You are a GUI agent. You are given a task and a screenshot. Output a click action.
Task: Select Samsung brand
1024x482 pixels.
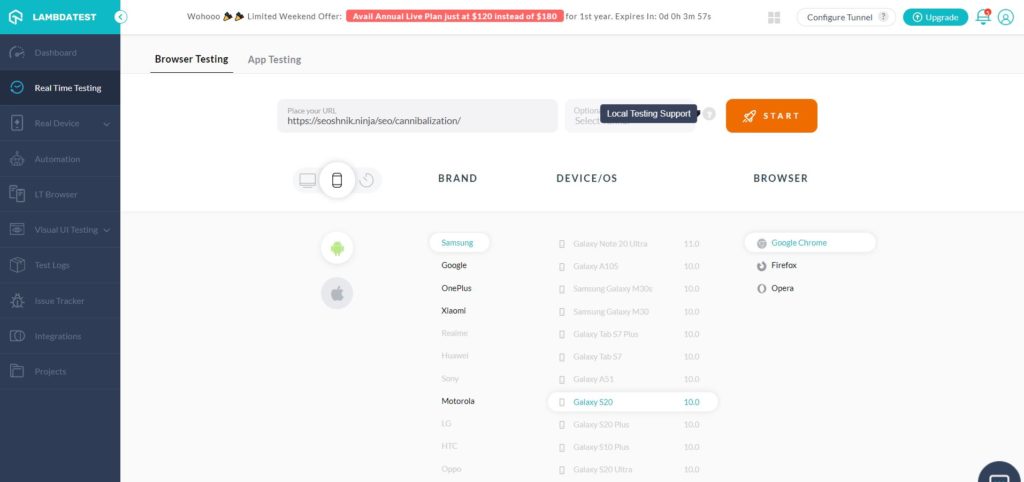point(459,243)
